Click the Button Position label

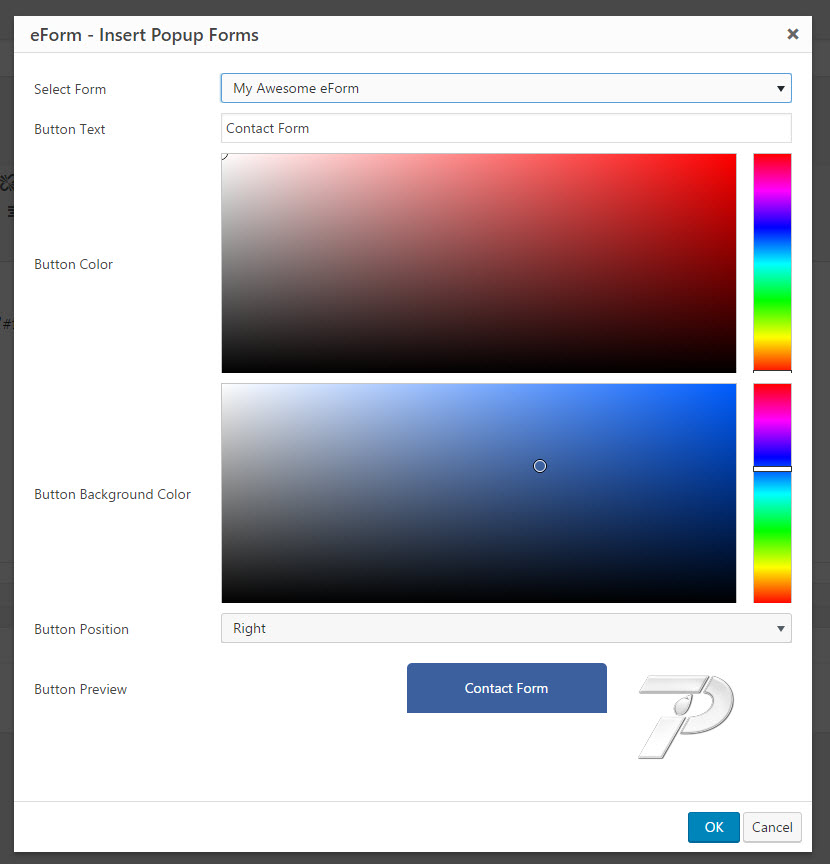[x=82, y=629]
